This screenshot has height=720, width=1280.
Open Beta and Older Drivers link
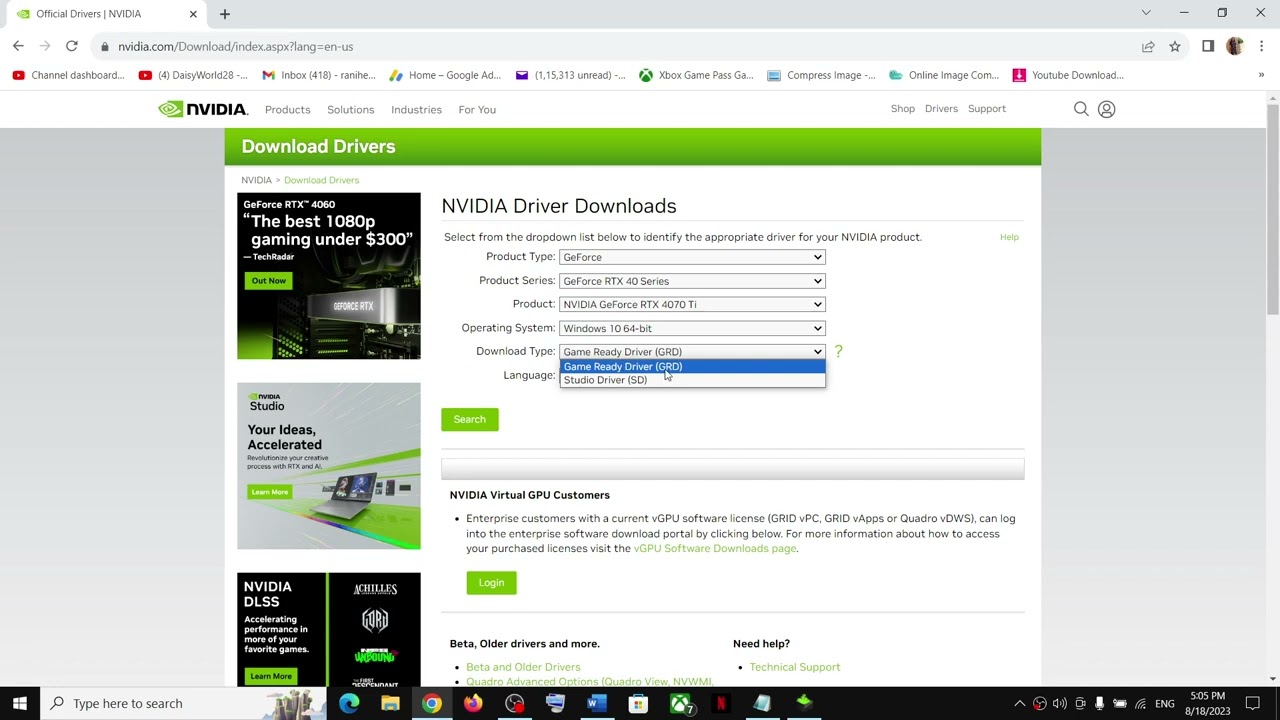[x=523, y=667]
